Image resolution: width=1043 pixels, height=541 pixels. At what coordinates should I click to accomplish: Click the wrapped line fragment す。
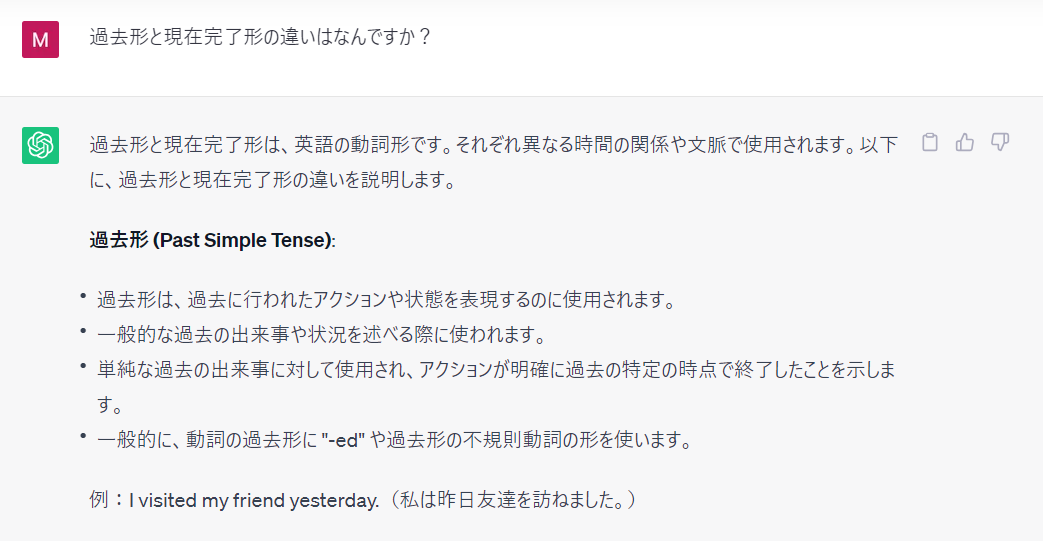(x=110, y=405)
